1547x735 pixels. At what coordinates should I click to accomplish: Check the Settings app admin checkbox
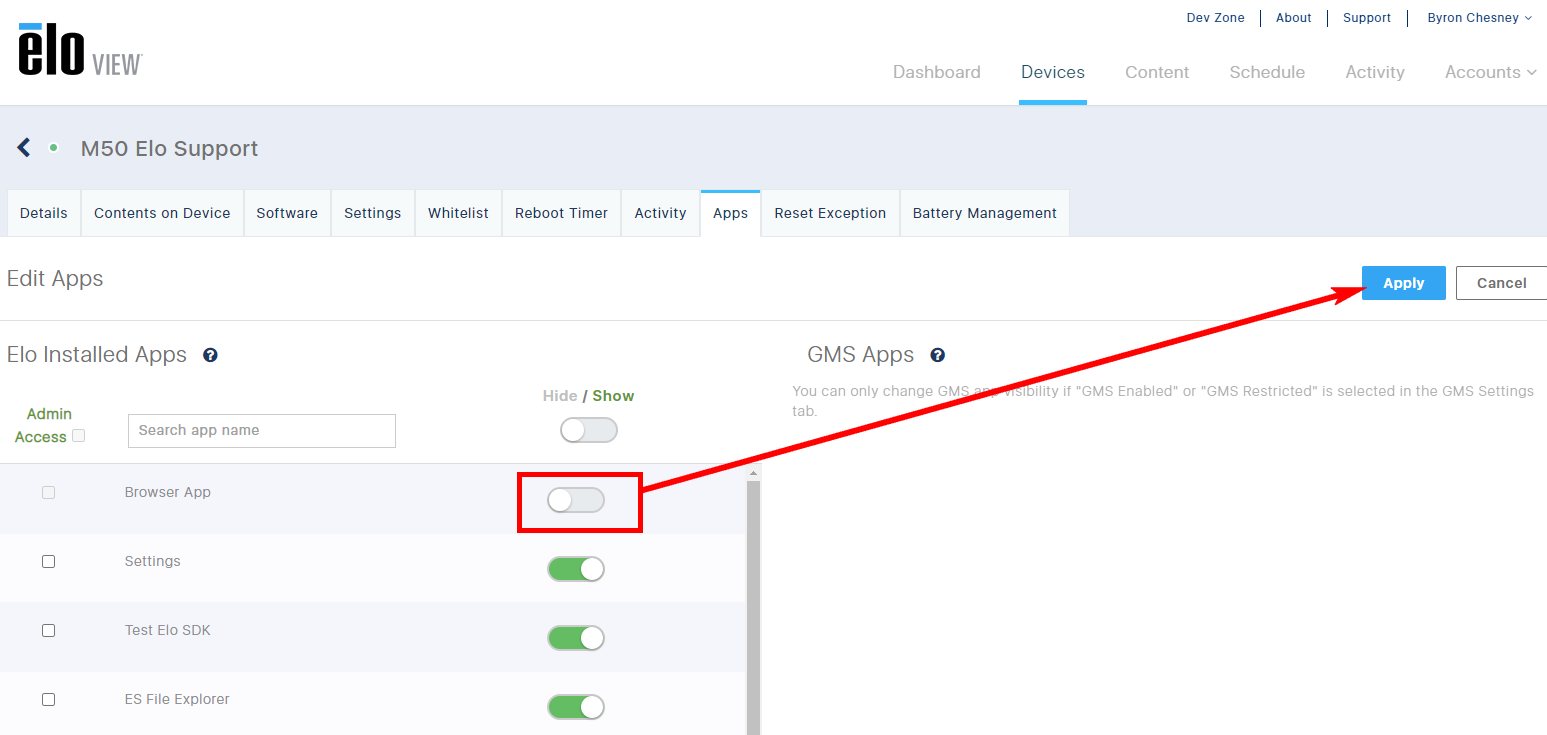coord(48,562)
